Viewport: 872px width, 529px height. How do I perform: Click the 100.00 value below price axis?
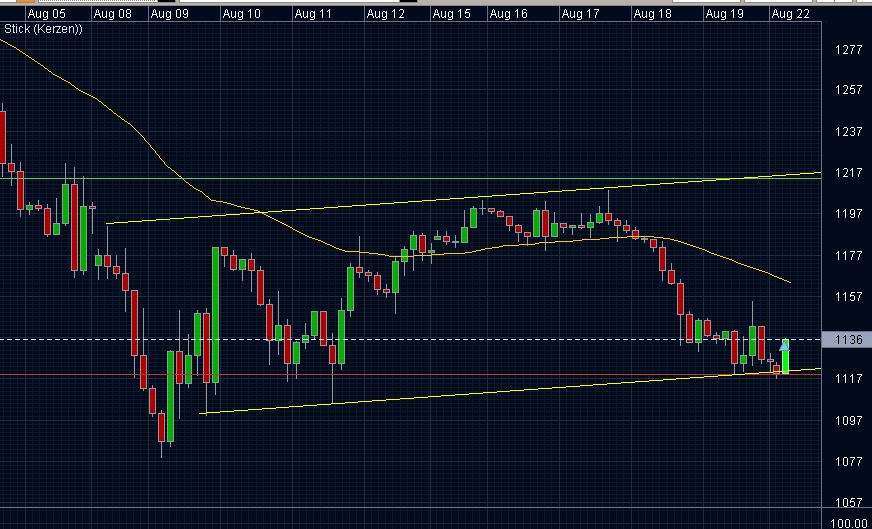(850, 523)
